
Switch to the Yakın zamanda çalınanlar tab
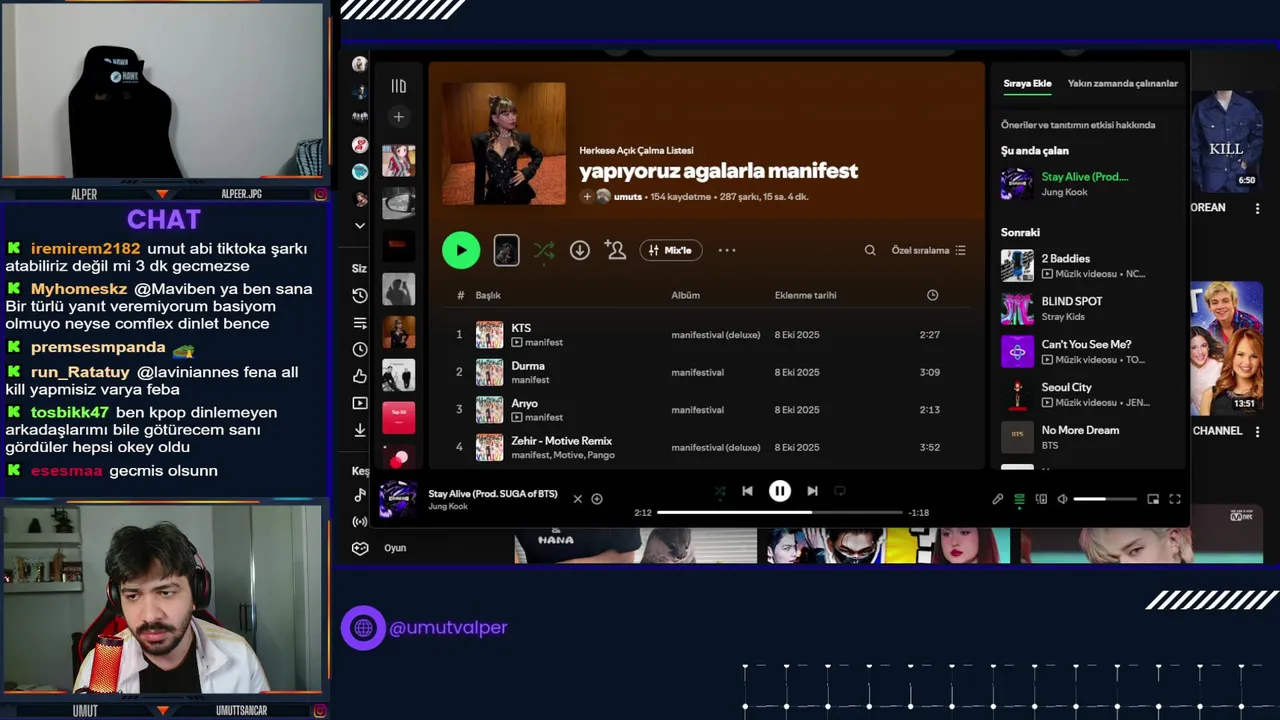pos(1122,83)
